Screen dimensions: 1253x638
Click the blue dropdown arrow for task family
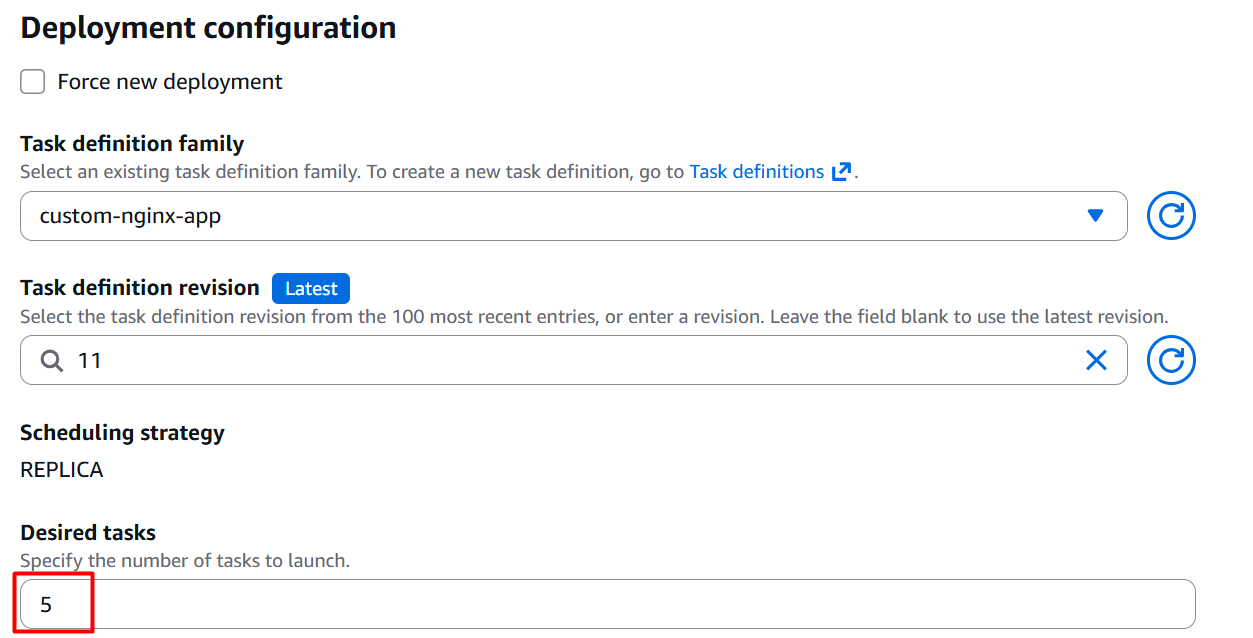point(1095,216)
